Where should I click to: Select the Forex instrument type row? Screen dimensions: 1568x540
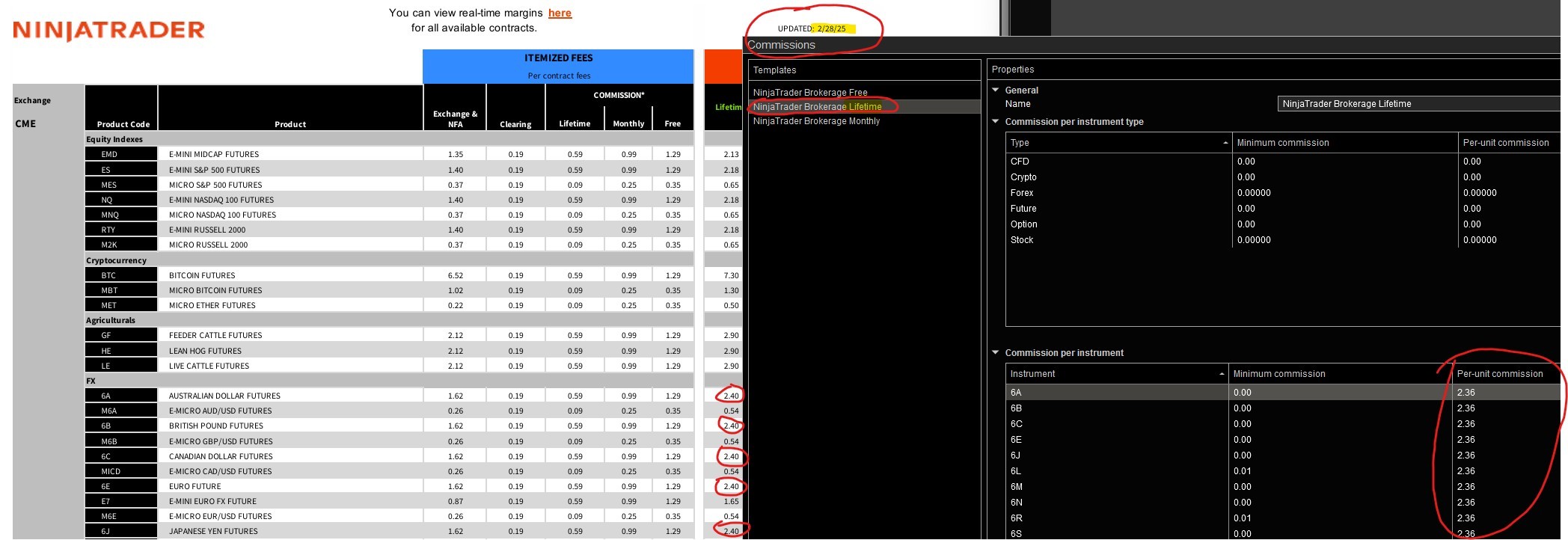coord(1283,192)
